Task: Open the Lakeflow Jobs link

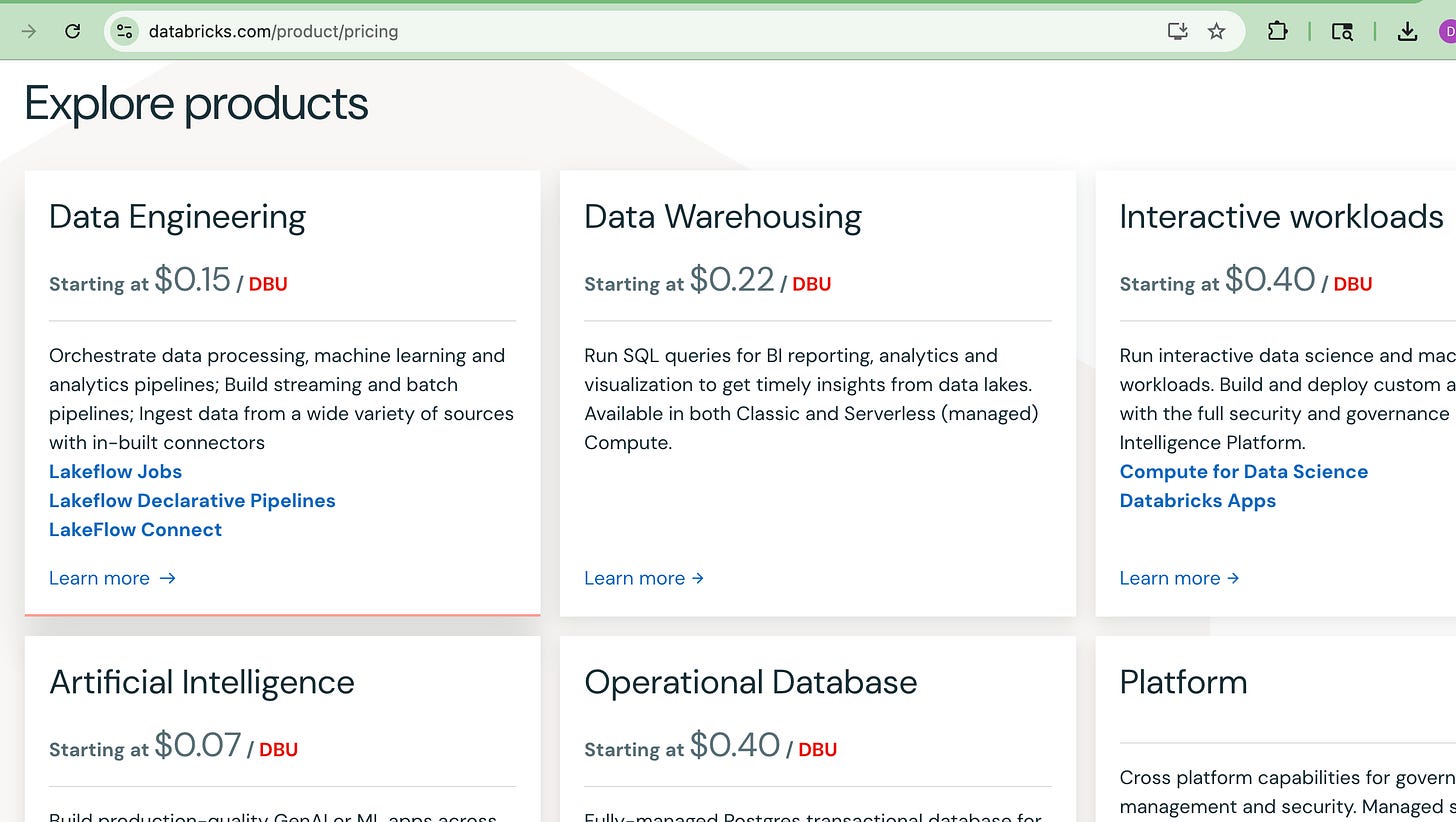Action: click(115, 471)
